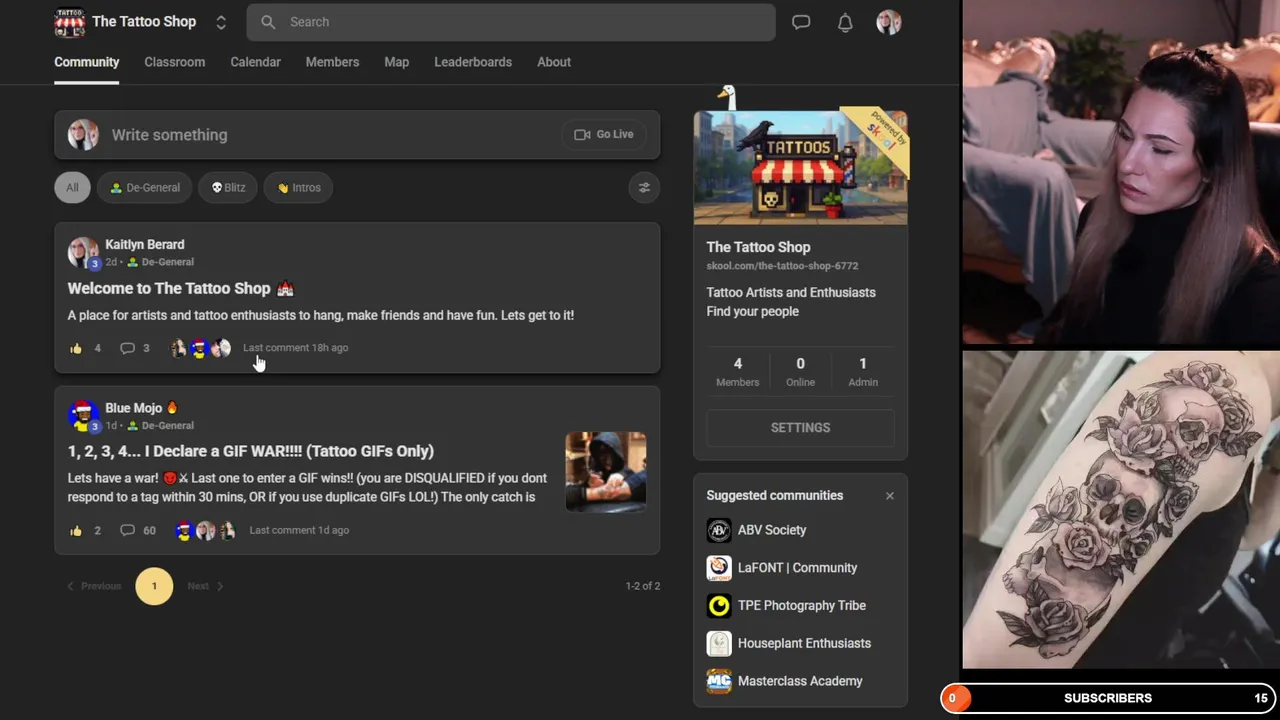
Task: Click the search magnifier icon
Action: (268, 22)
